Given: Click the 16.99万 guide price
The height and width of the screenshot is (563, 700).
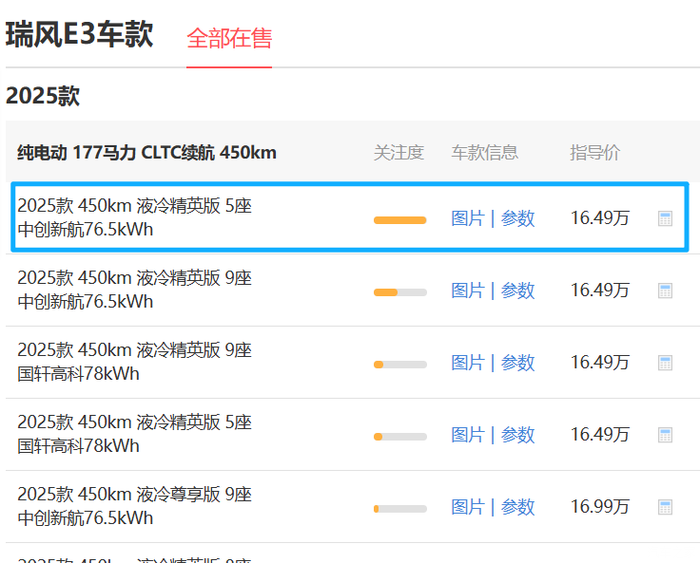Looking at the screenshot, I should (600, 507).
